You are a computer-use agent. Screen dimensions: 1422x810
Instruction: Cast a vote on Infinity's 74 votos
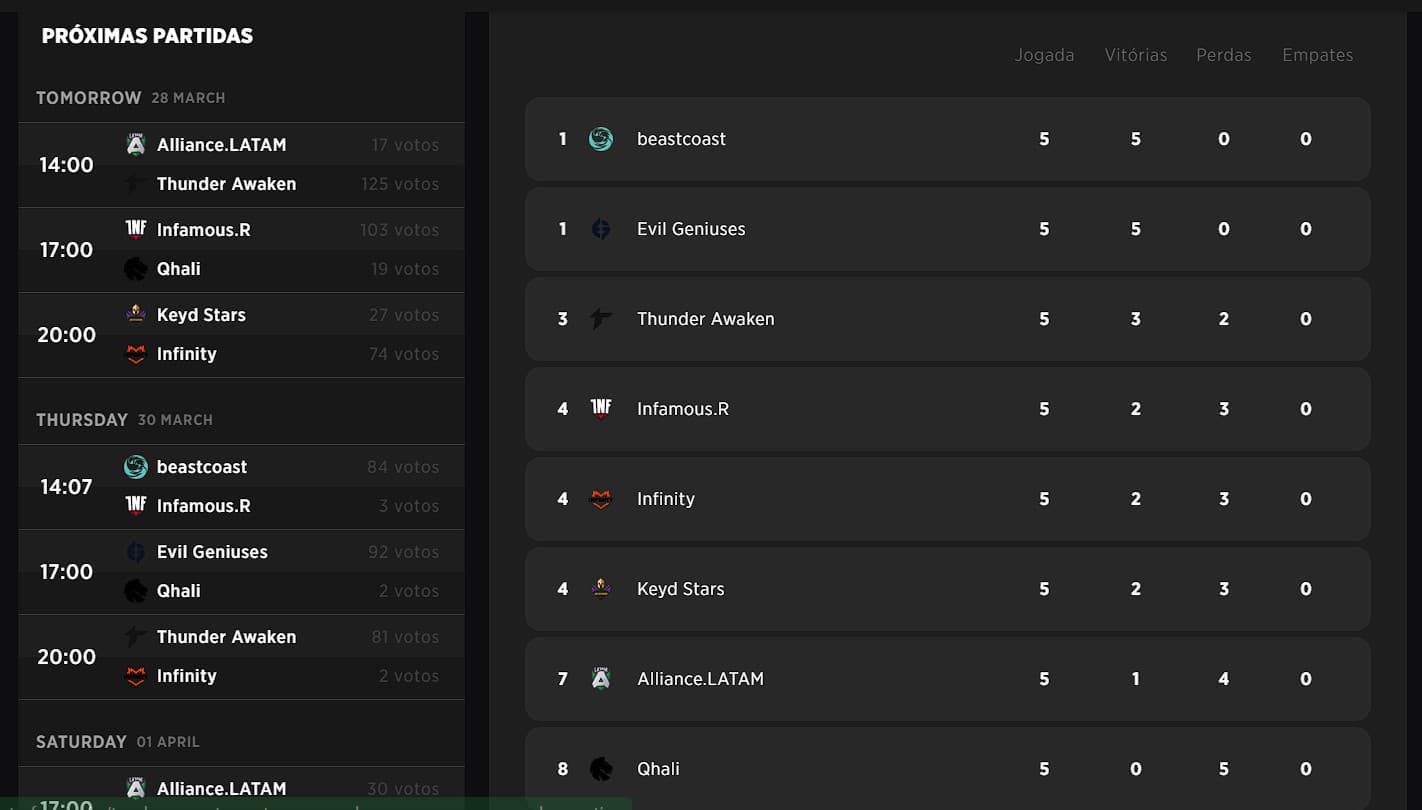(403, 354)
